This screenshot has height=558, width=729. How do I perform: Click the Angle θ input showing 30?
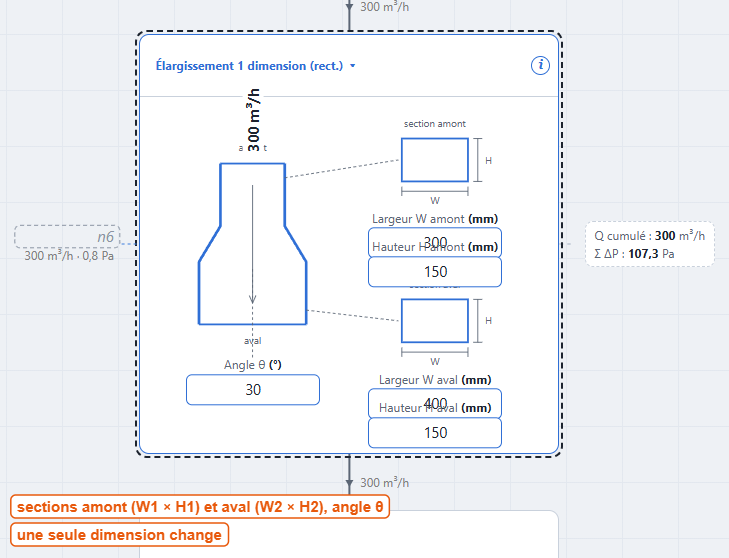(x=253, y=390)
